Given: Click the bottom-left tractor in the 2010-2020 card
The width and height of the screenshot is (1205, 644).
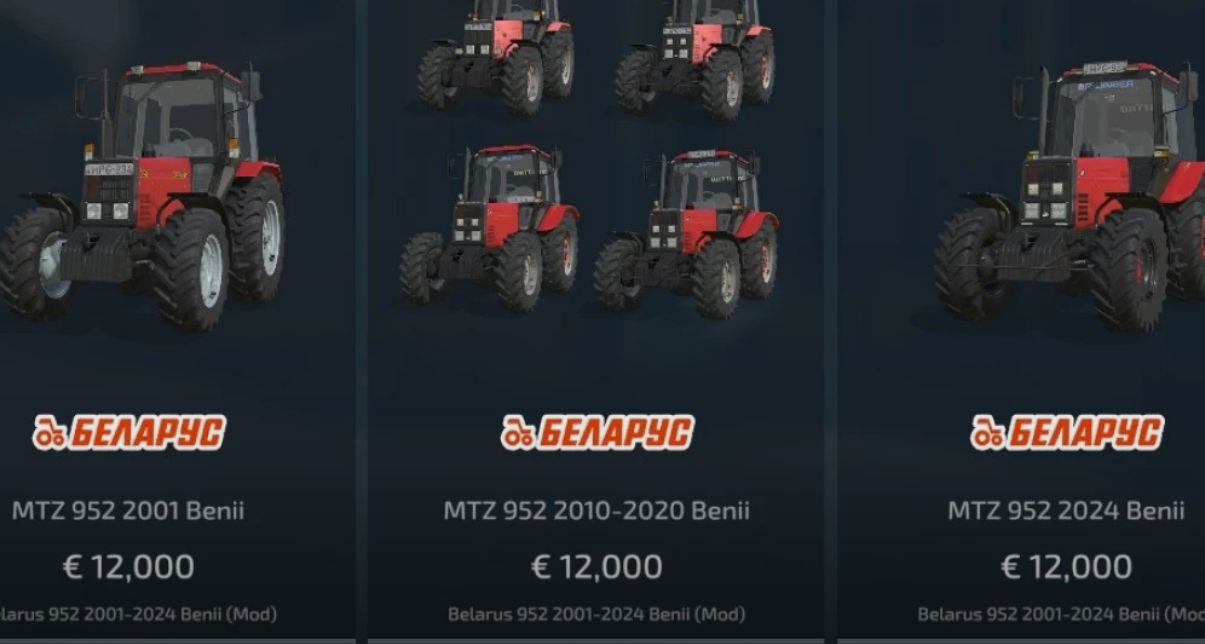Looking at the screenshot, I should pyautogui.click(x=489, y=228).
